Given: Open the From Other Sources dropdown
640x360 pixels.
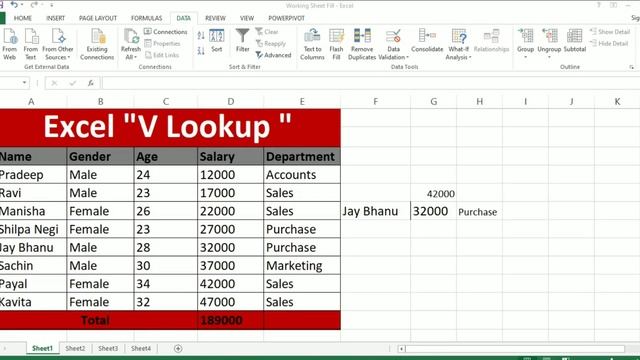Looking at the screenshot, I should (58, 44).
